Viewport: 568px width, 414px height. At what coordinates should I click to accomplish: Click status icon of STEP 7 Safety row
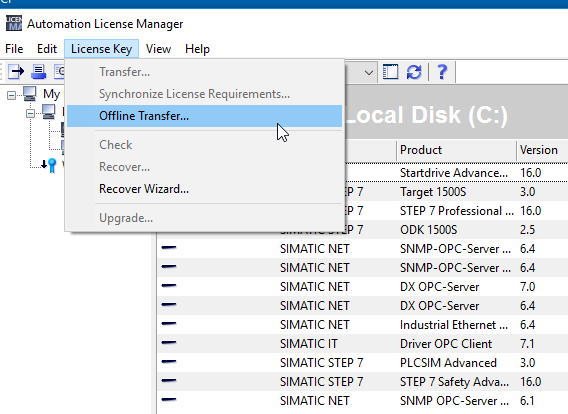pos(169,380)
